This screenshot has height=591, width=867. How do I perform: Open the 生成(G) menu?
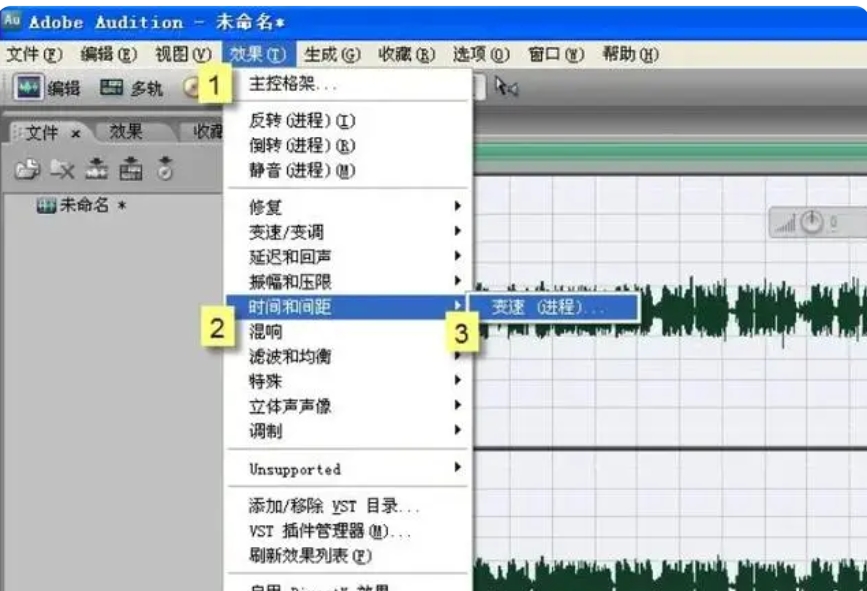(332, 54)
